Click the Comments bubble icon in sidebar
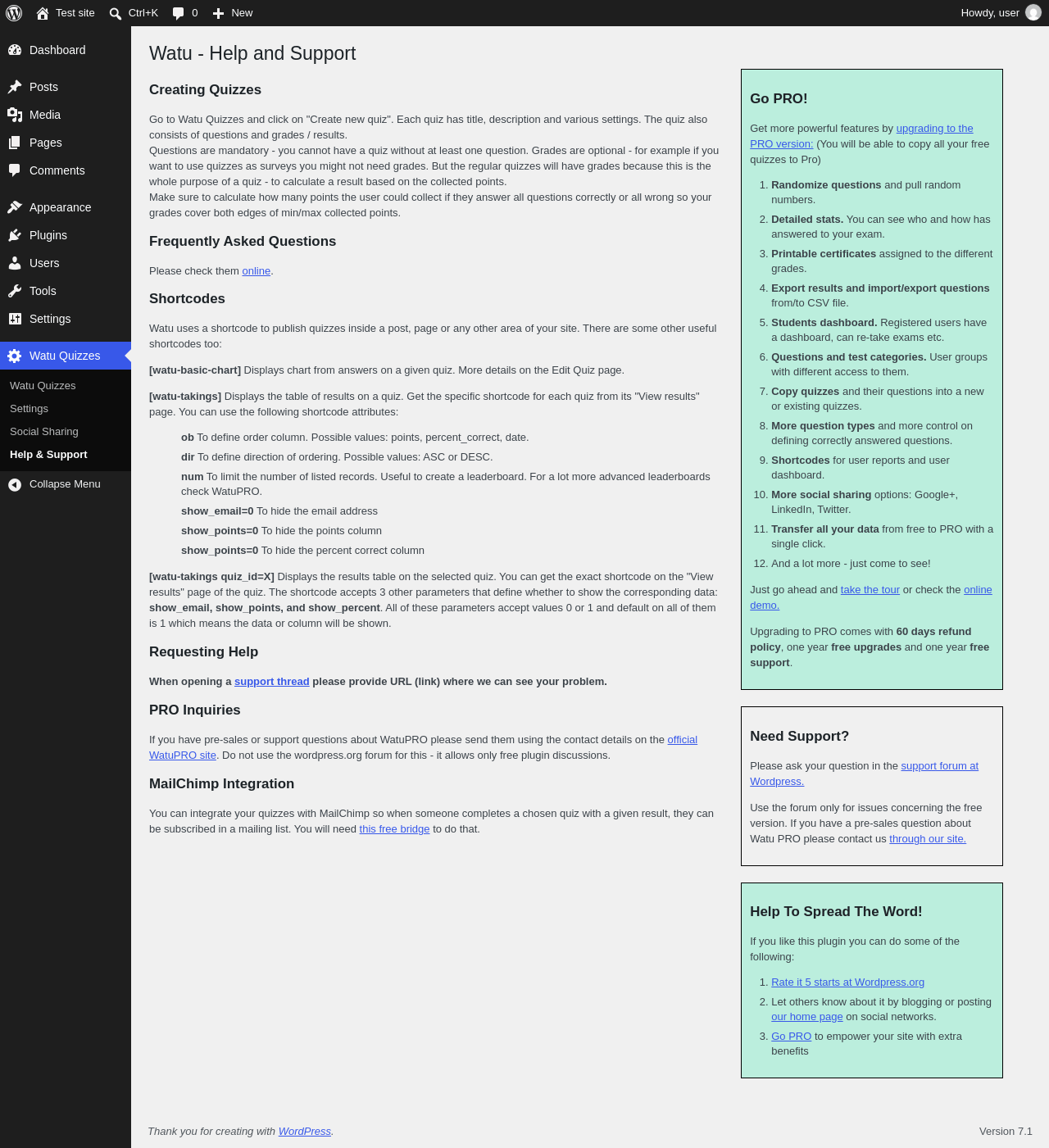1049x1148 pixels. point(15,170)
